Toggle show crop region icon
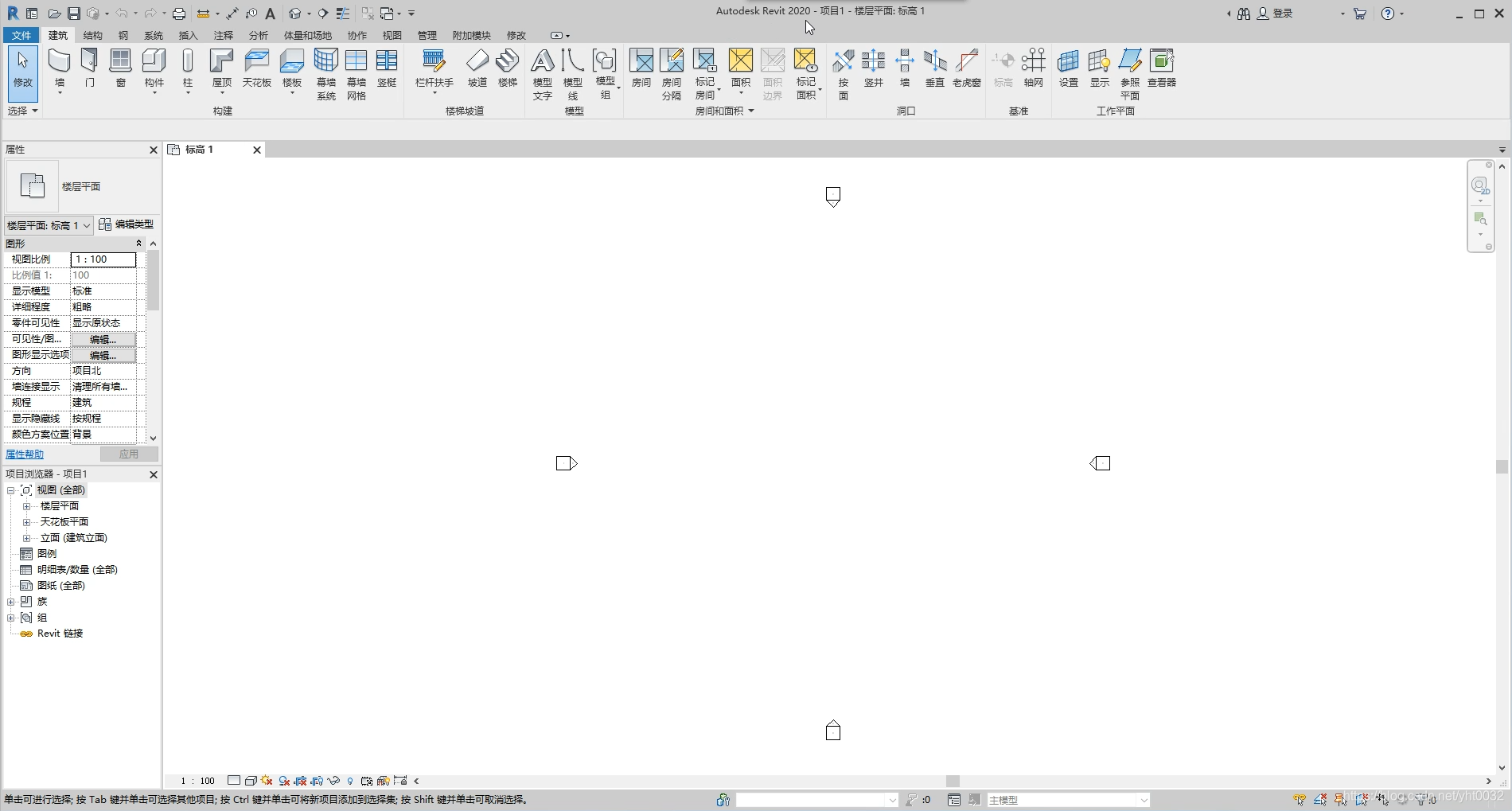 point(317,781)
